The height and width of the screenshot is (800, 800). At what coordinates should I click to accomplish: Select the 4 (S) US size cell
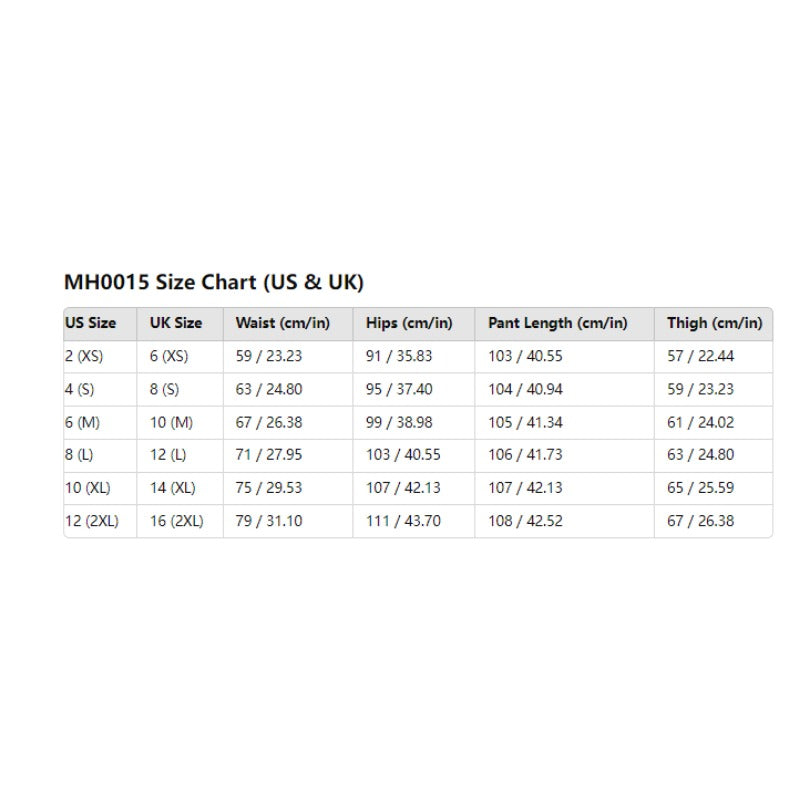(80, 389)
